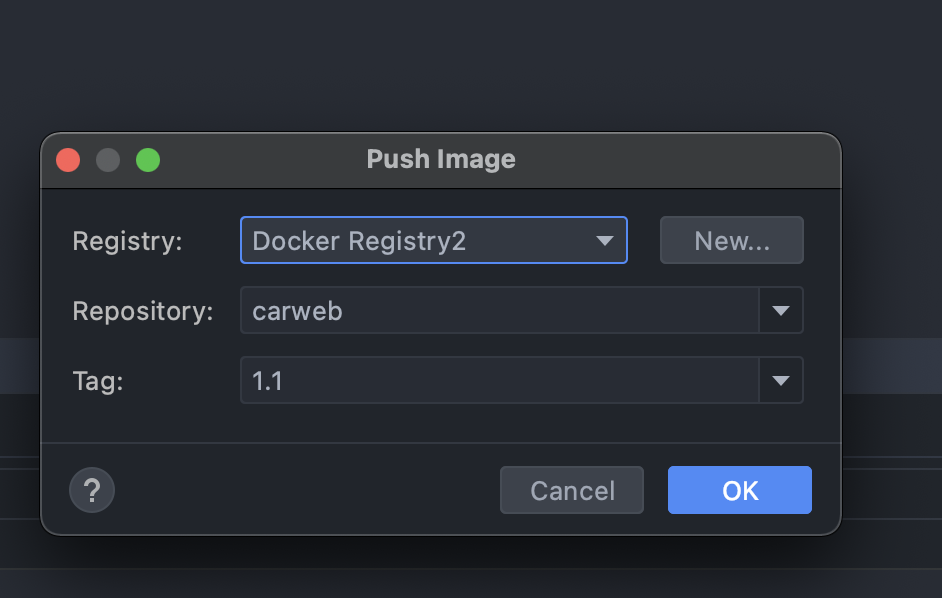Screen dimensions: 942x598
Task: Expand the Registry dropdown arrow
Action: (604, 241)
